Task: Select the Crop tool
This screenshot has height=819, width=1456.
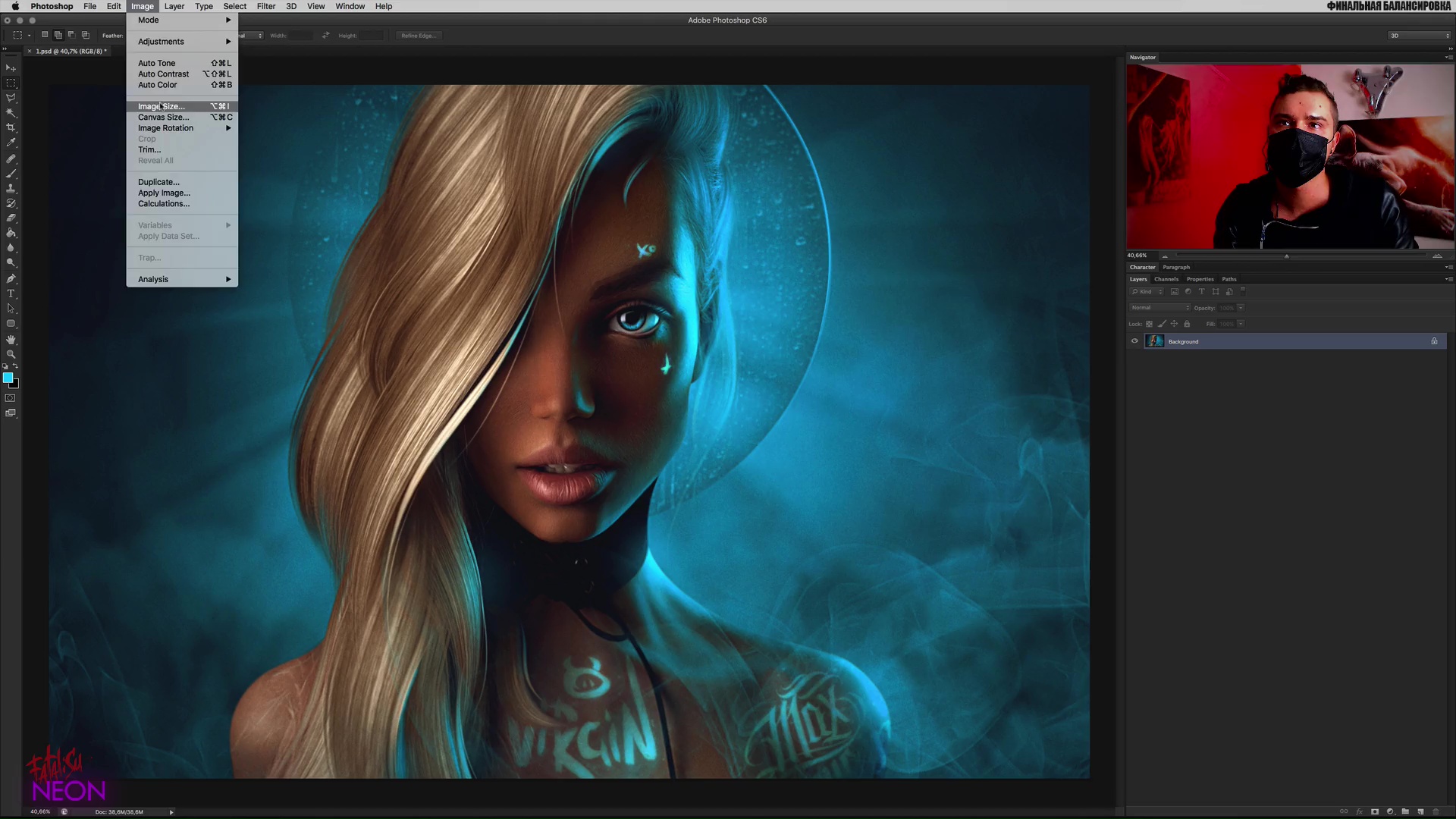Action: click(11, 127)
